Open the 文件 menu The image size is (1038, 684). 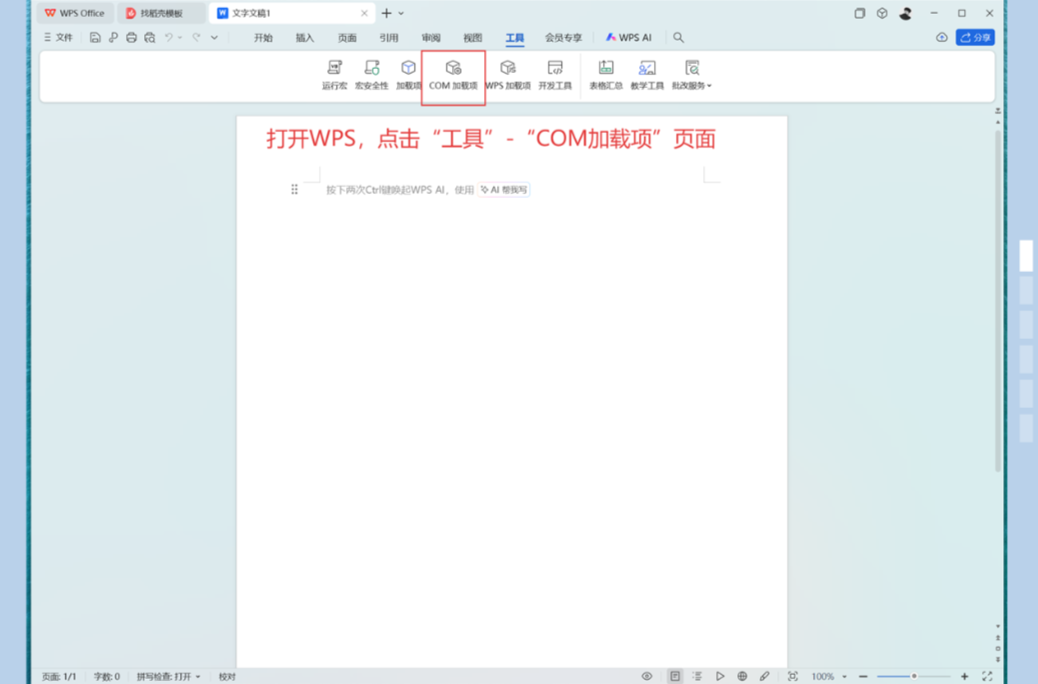click(58, 38)
